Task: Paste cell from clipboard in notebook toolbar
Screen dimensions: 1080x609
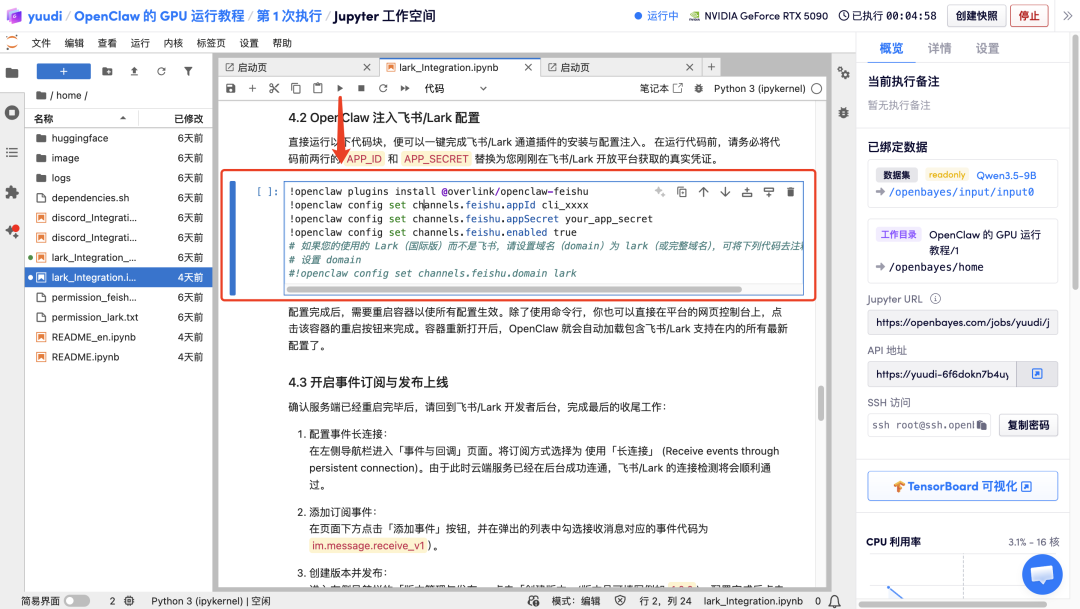Action: coord(318,88)
